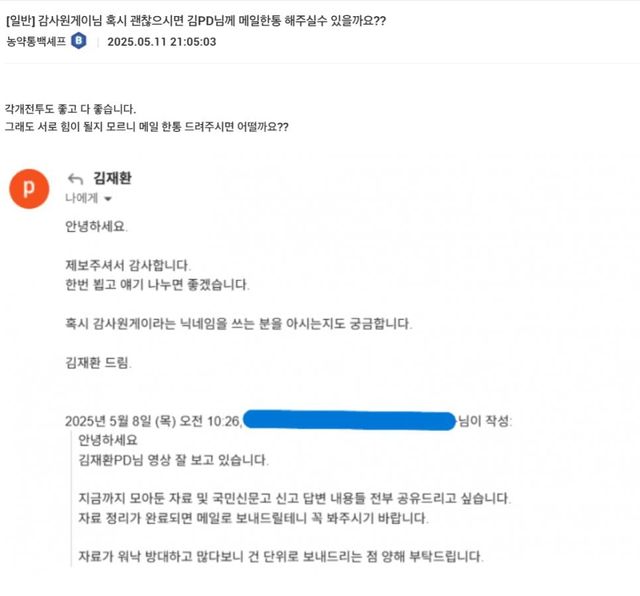
Task: Open author profile 농약통백세프
Action: click(x=36, y=41)
